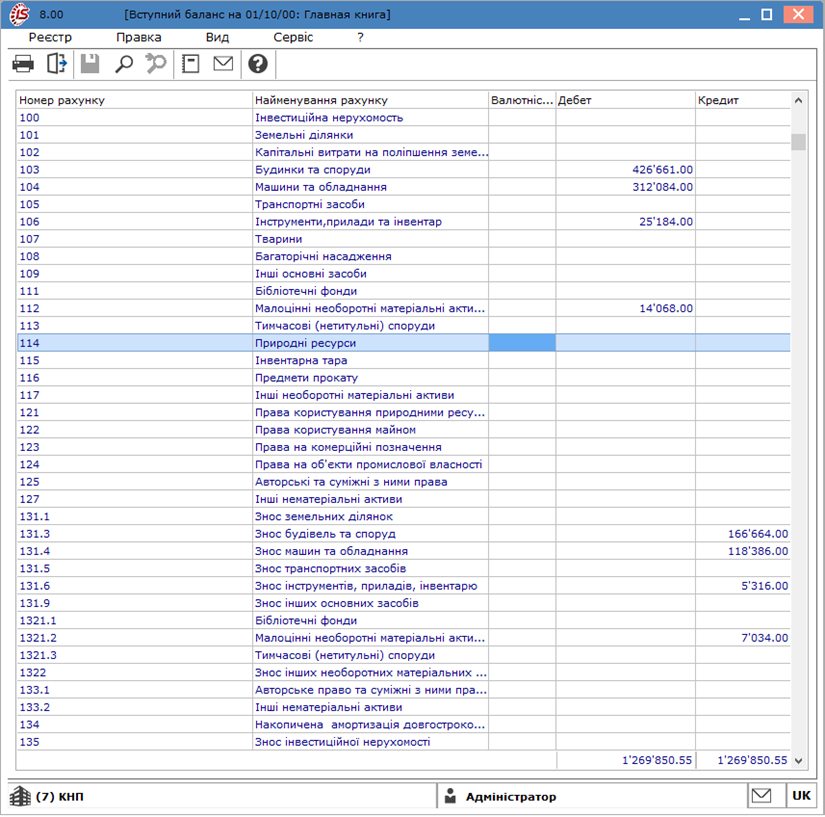Open the Вид menu
This screenshot has height=817, width=825.
(217, 37)
